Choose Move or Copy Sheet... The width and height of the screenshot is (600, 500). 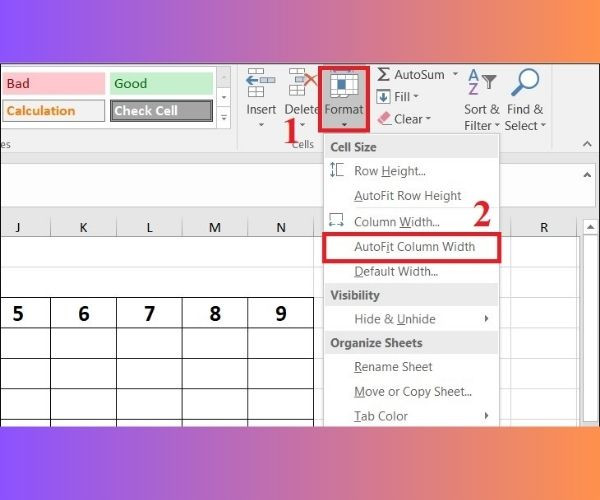[x=411, y=391]
